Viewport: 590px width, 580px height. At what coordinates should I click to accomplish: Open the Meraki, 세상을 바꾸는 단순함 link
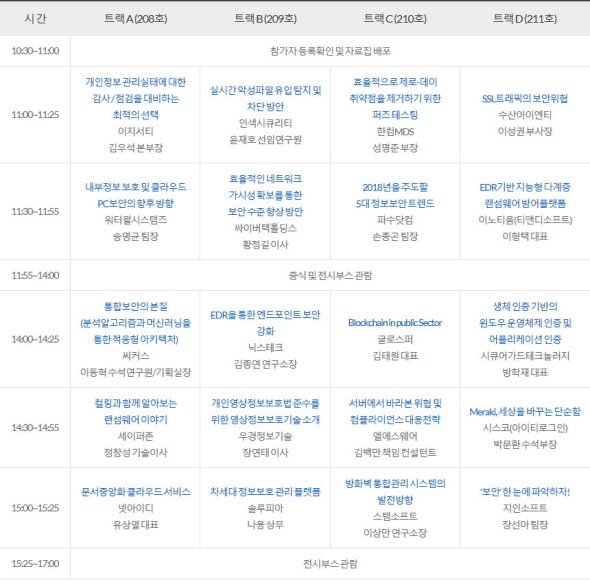coord(525,411)
